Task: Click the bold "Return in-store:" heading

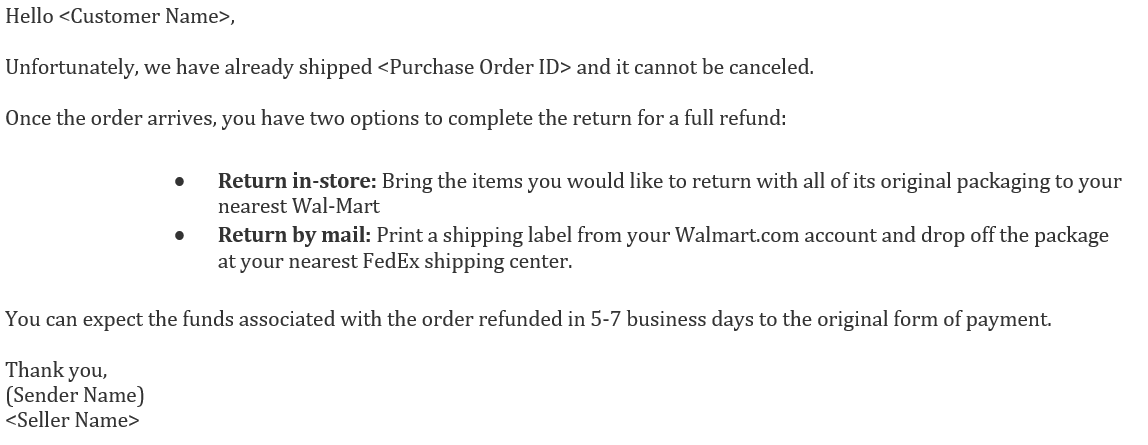Action: 297,182
